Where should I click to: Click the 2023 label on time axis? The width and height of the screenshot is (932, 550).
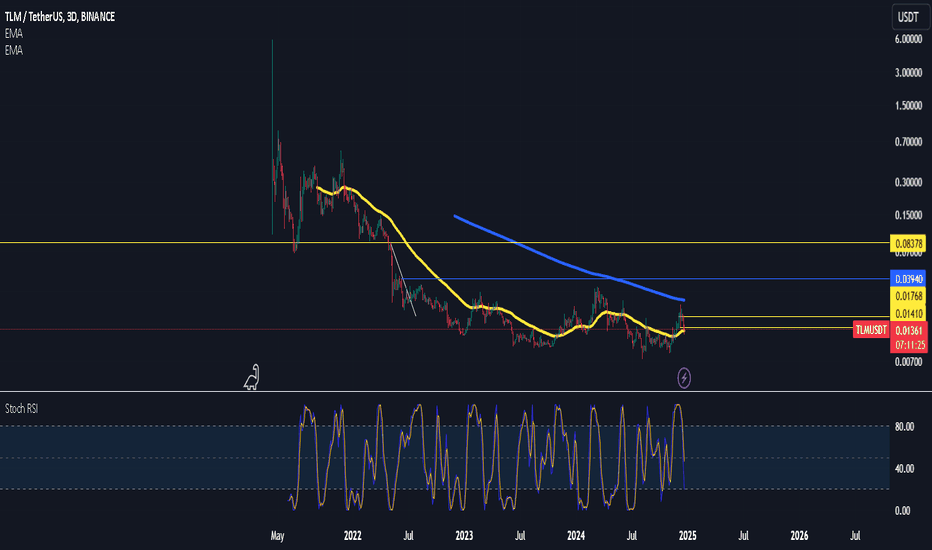pyautogui.click(x=464, y=536)
